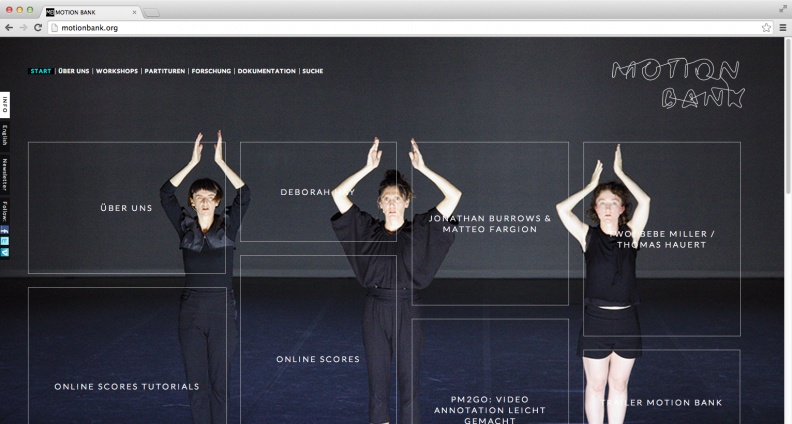Click the Motion Bank handwritten logo

point(677,83)
